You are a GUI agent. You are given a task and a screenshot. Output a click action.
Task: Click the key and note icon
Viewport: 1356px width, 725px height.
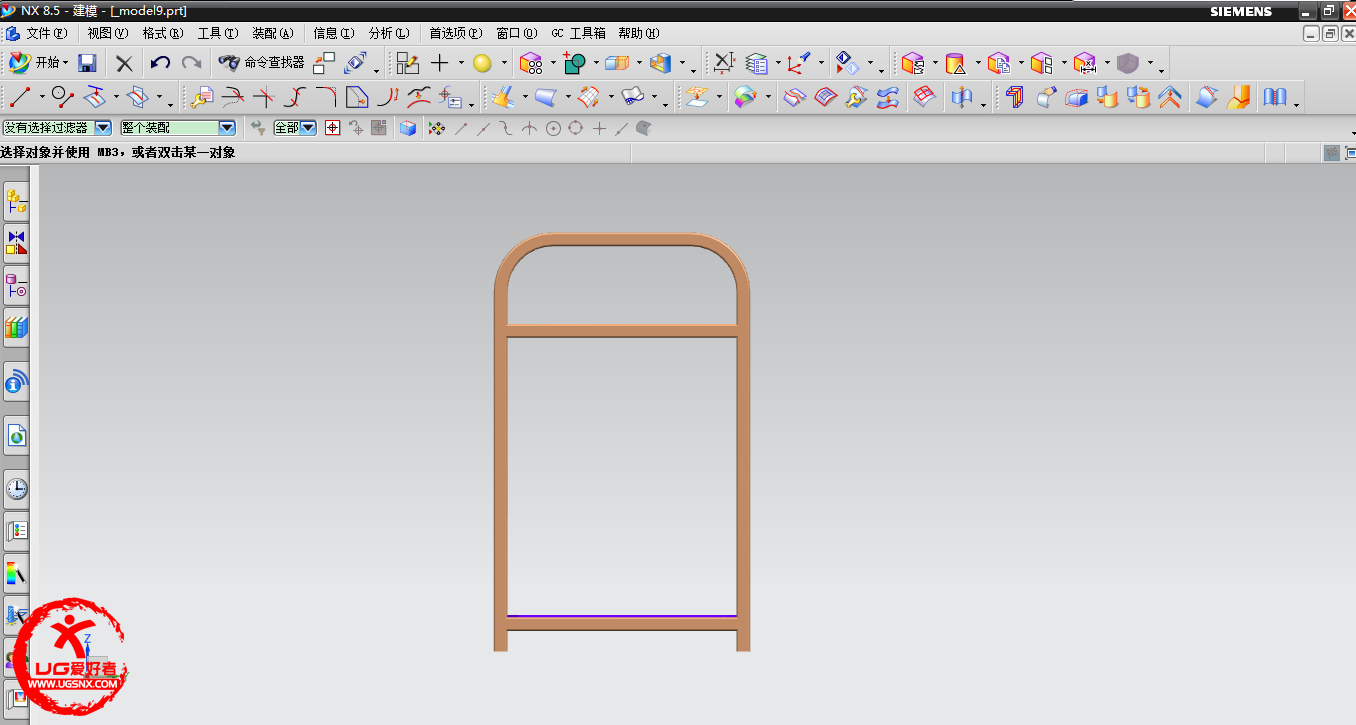203,97
